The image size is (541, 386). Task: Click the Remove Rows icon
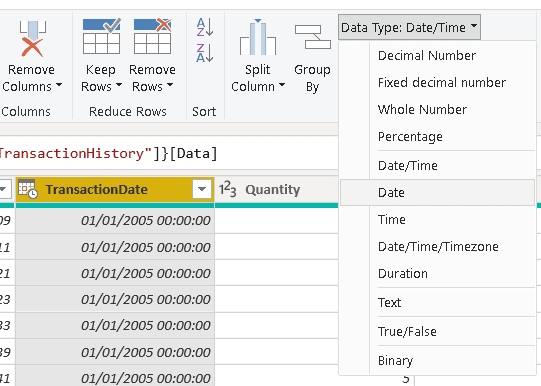152,36
